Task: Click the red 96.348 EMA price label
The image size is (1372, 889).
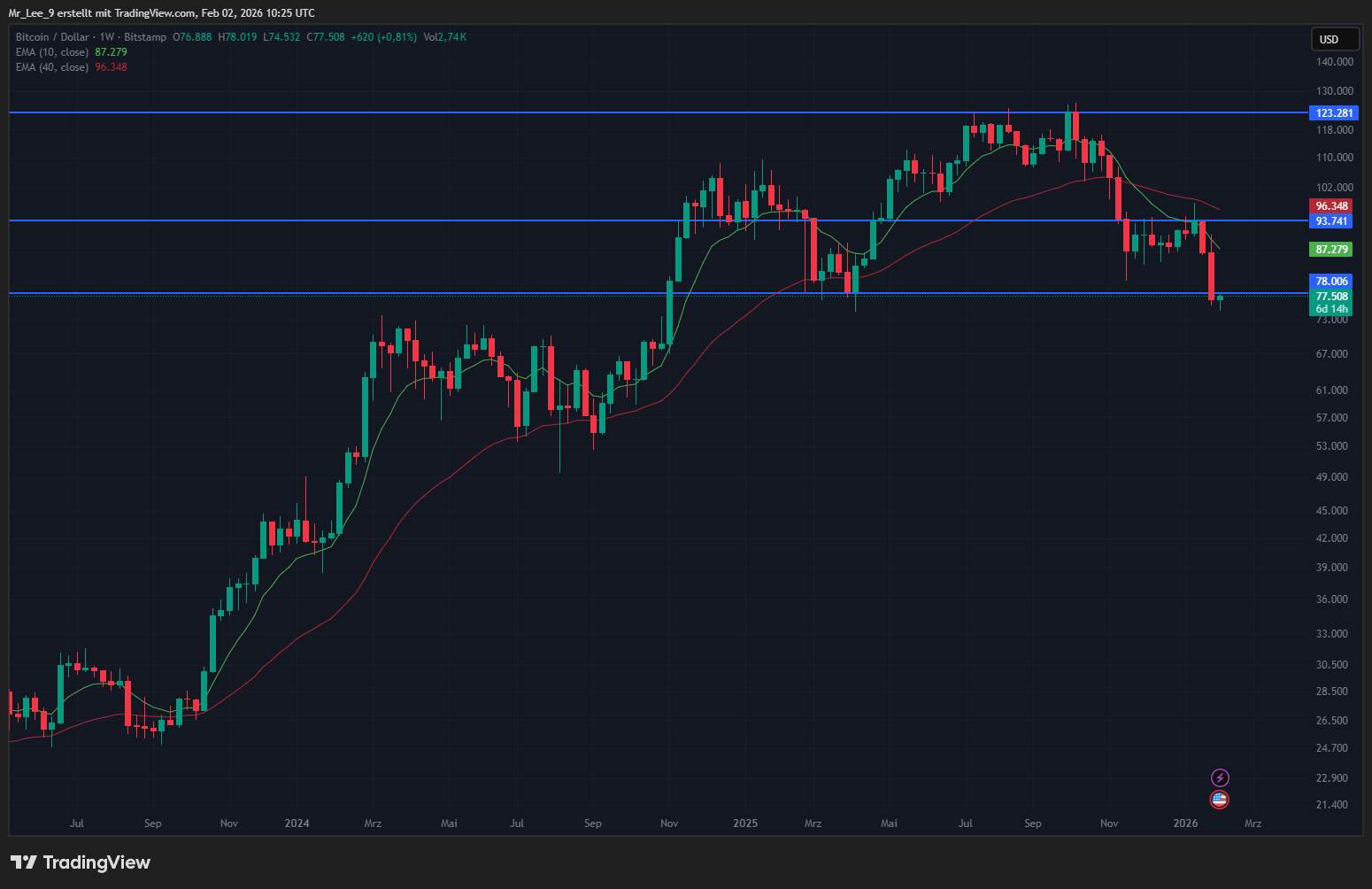Action: (x=1331, y=206)
